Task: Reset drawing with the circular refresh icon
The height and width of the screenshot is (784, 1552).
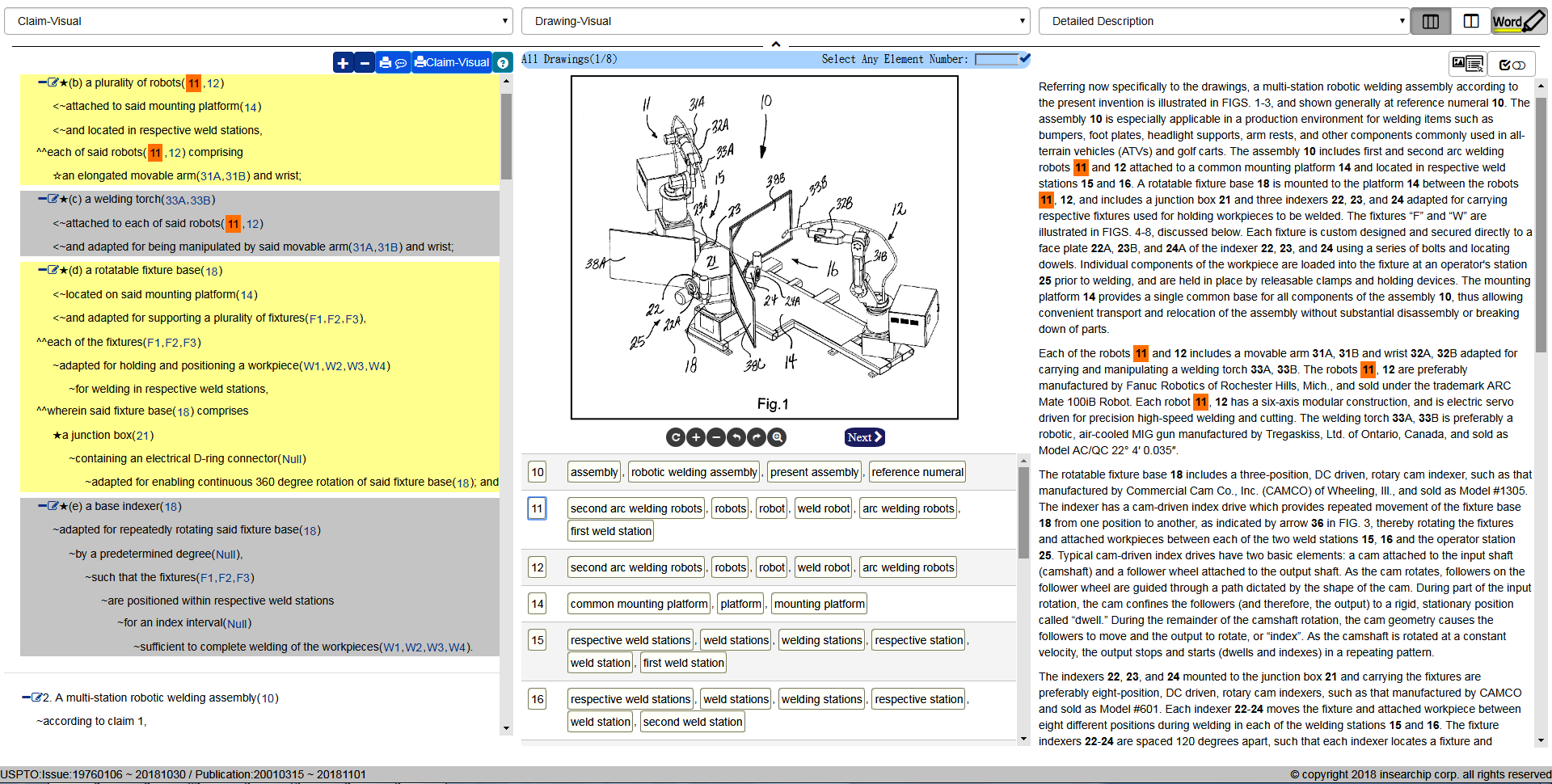Action: pos(676,437)
